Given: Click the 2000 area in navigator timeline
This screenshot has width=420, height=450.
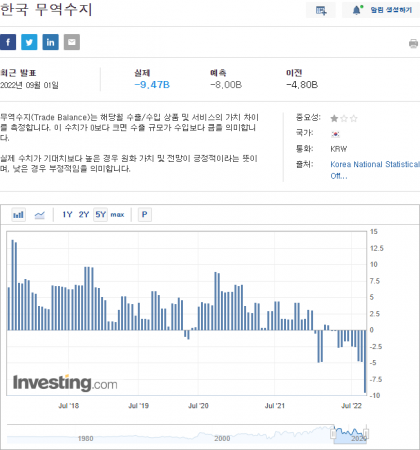Looking at the screenshot, I should point(222,438).
